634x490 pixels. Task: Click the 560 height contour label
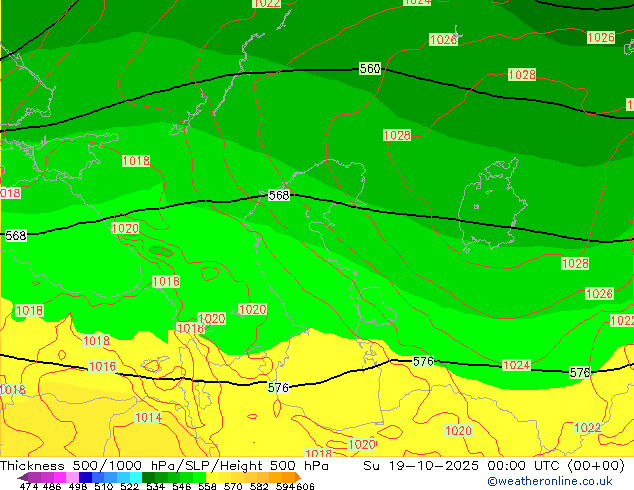pos(370,69)
